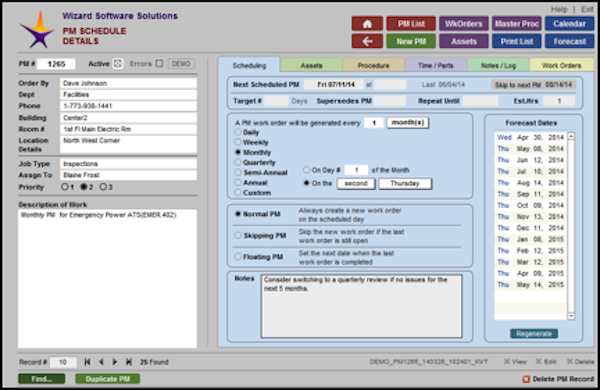The image size is (600, 390).
Task: Open the Work Orders tab
Action: pos(561,65)
